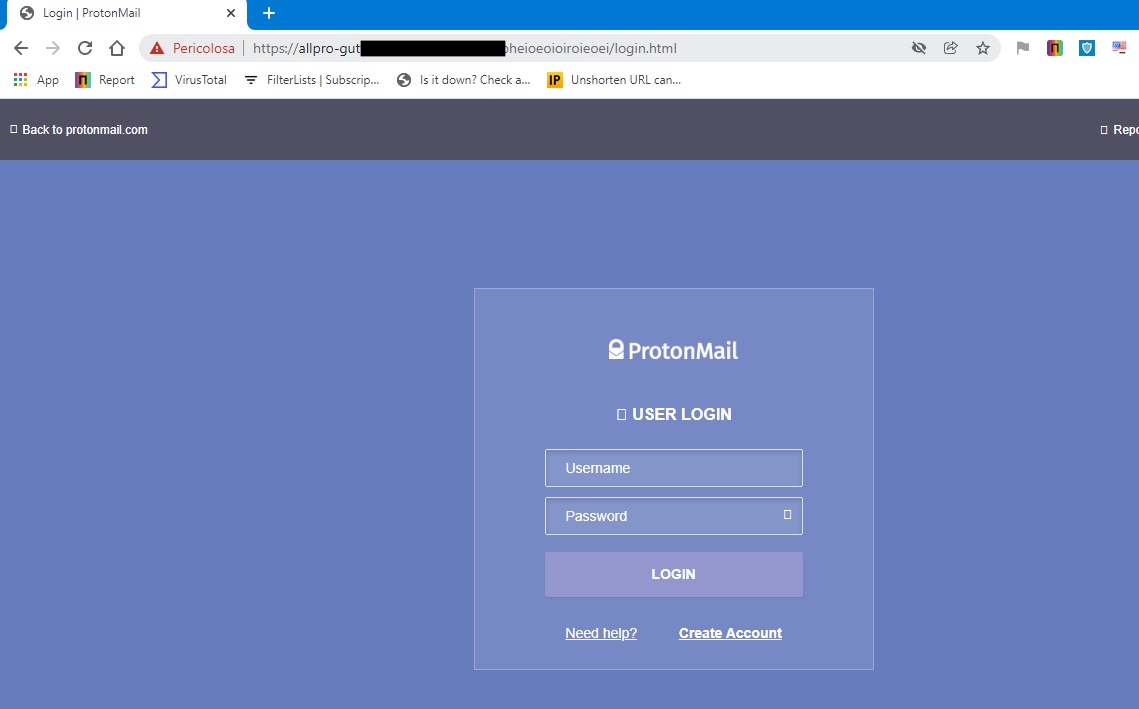Click the LOGIN button
This screenshot has width=1139, height=709.
tap(673, 574)
